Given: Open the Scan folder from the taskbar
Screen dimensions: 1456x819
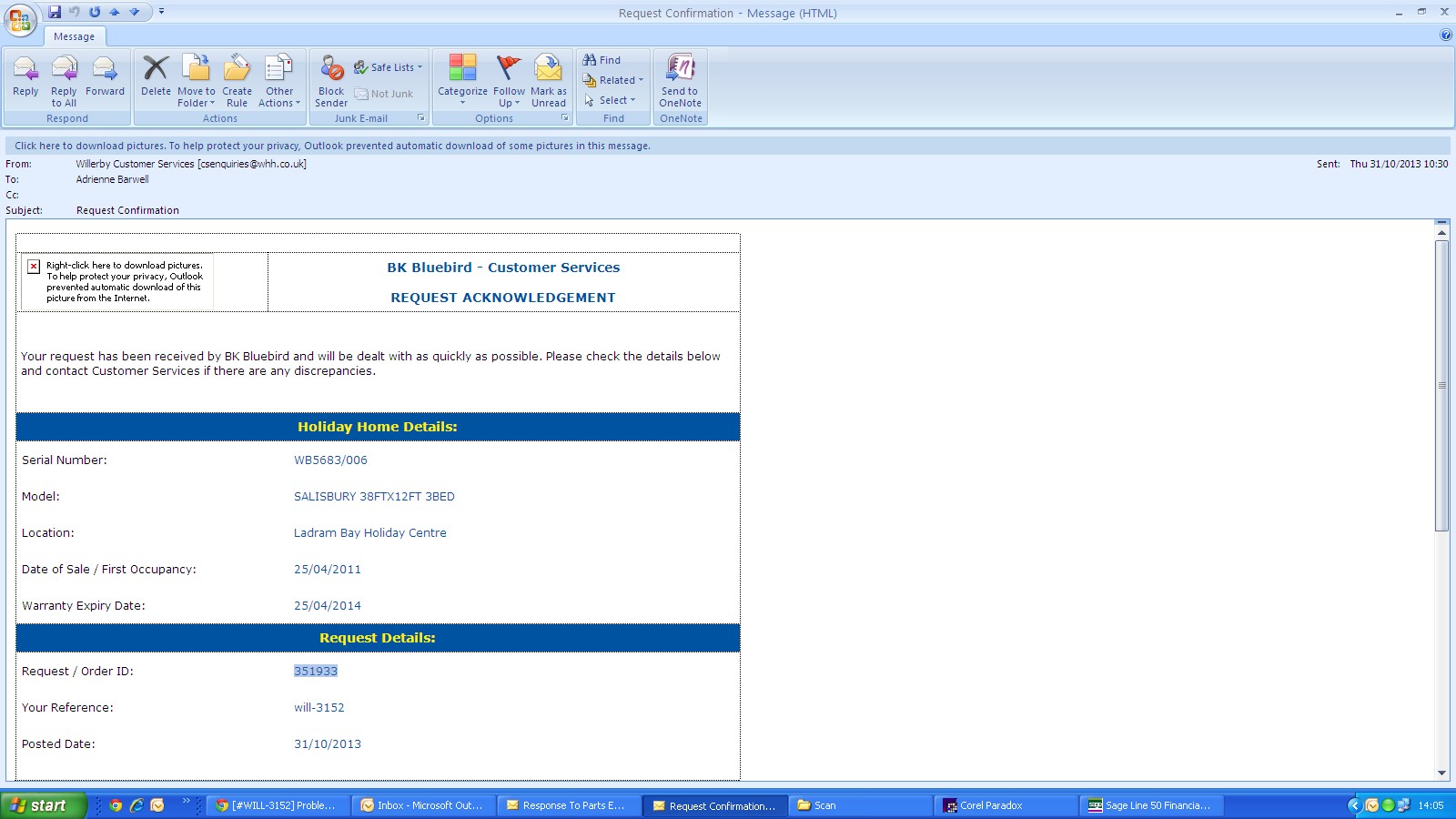Looking at the screenshot, I should pos(861,805).
